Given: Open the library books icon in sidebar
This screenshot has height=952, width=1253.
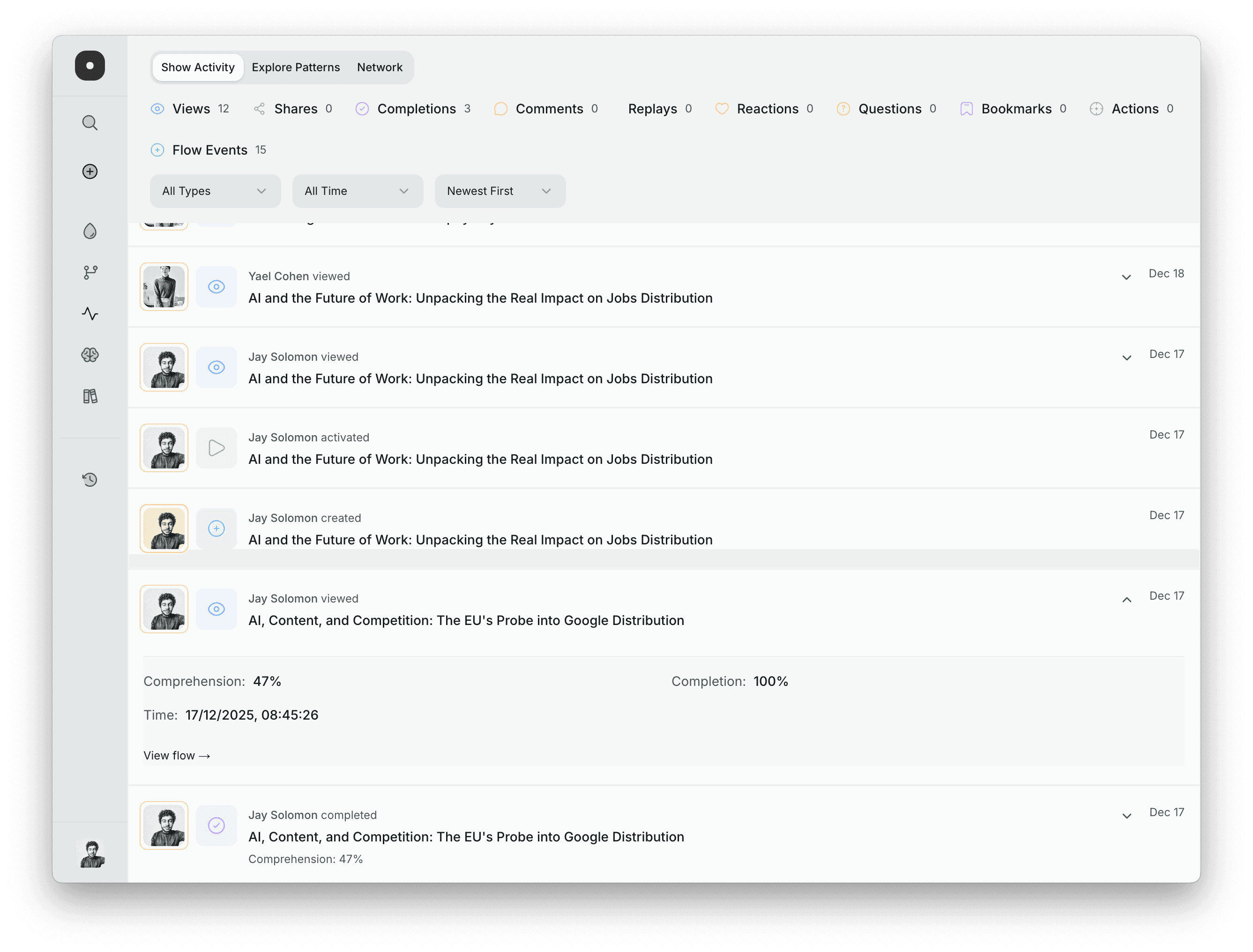Looking at the screenshot, I should tap(89, 395).
